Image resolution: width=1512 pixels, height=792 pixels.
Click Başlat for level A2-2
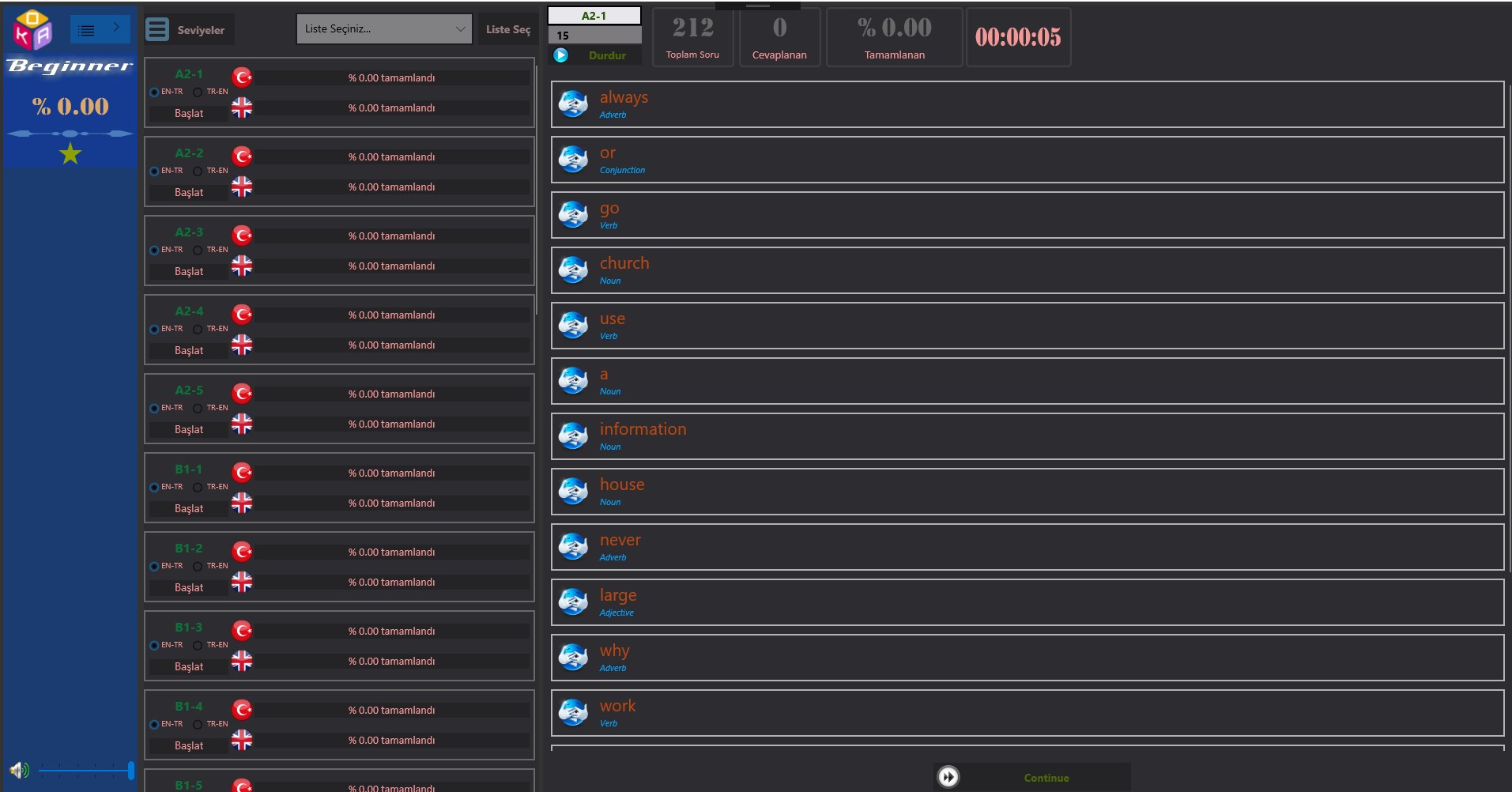click(x=189, y=192)
